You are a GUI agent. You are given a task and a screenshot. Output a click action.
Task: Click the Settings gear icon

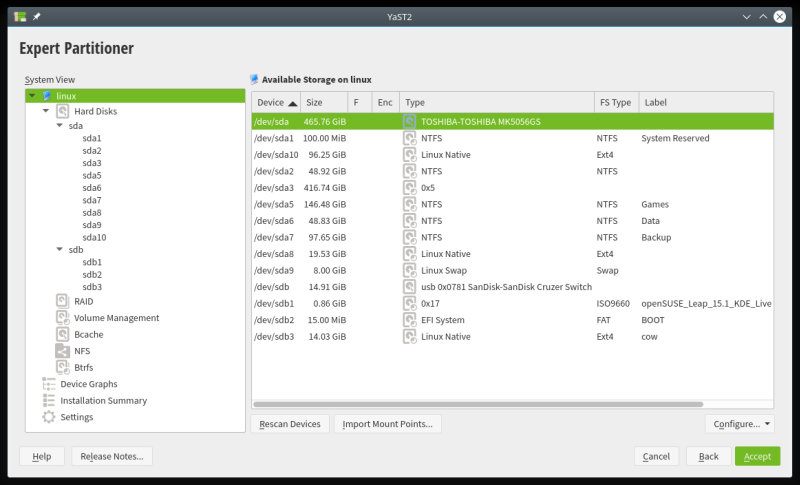click(x=49, y=417)
